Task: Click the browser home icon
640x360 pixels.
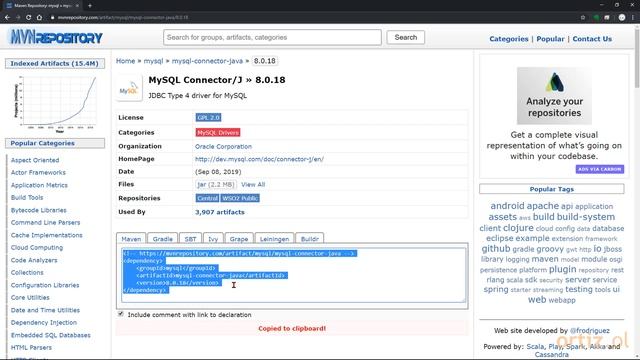Action: point(39,18)
